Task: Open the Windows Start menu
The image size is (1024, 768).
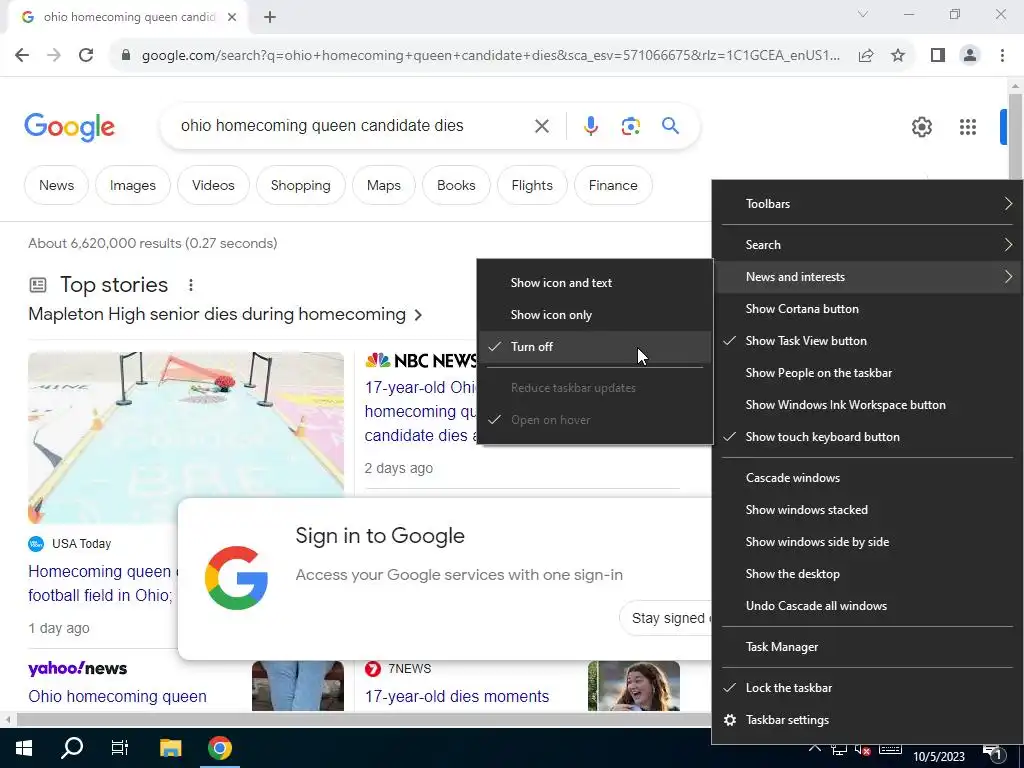Action: point(24,748)
